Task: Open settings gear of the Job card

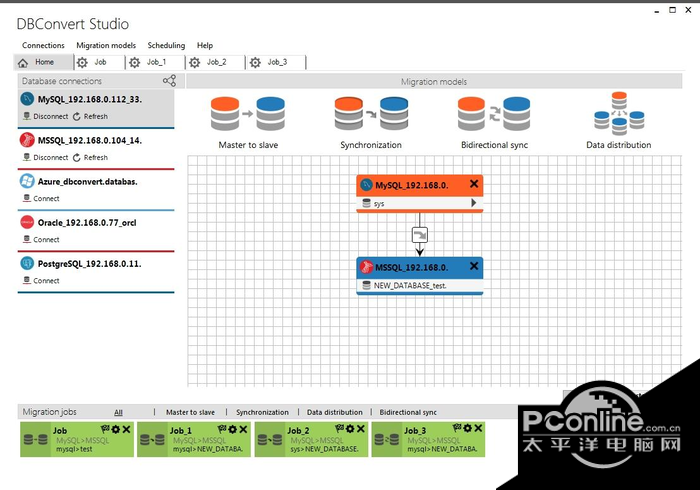Action: pos(116,429)
